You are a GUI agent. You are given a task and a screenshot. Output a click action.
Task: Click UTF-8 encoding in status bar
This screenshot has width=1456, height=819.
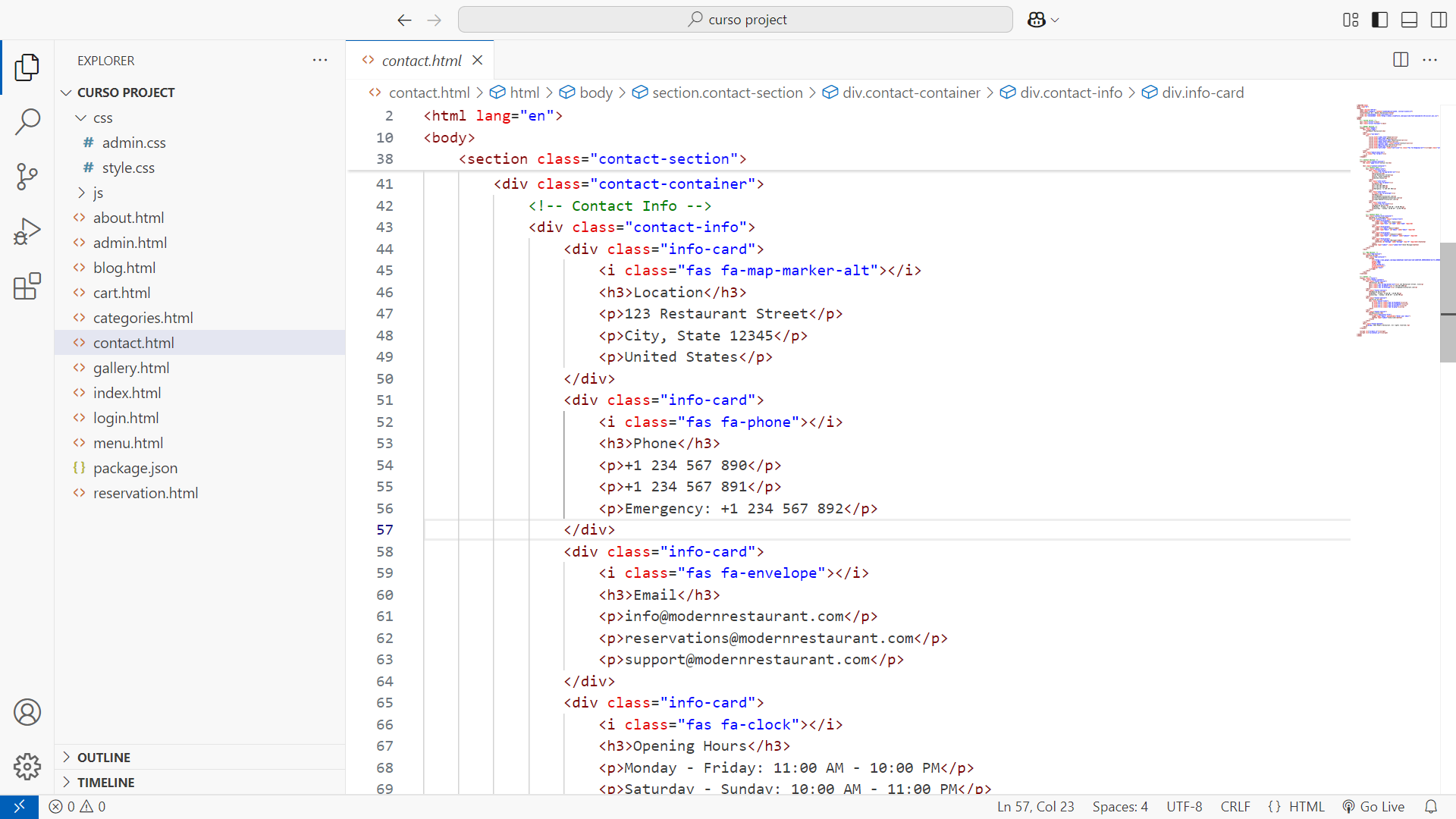tap(1184, 807)
